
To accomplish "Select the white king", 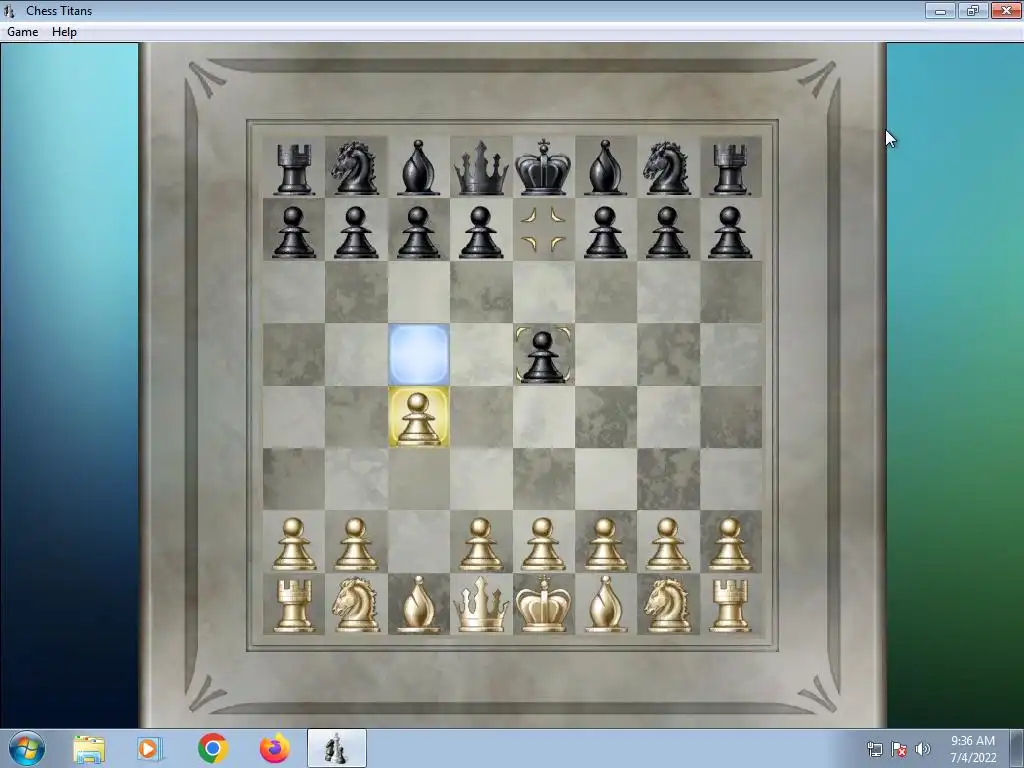I will (543, 604).
